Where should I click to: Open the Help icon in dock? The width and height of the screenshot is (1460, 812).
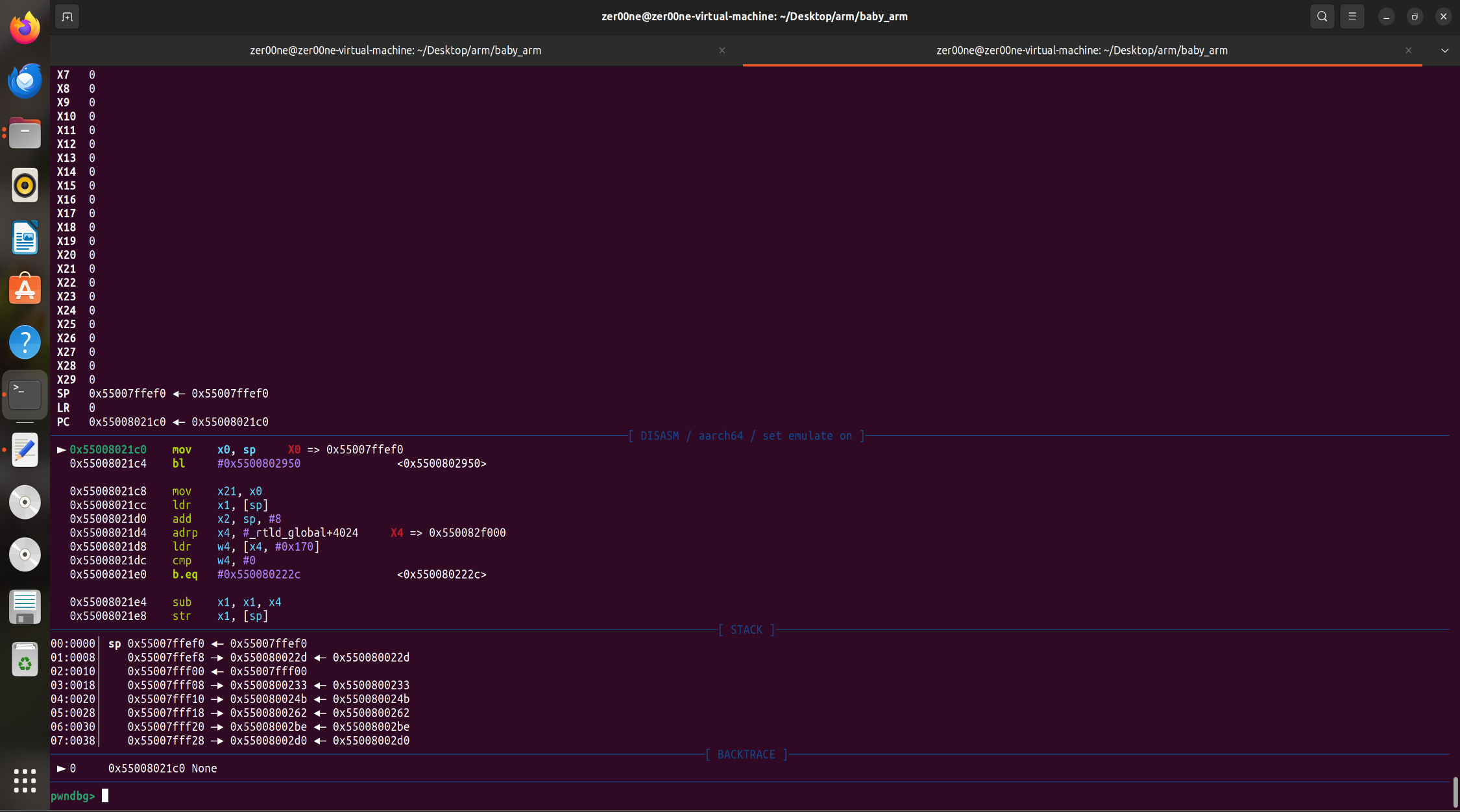pos(25,342)
